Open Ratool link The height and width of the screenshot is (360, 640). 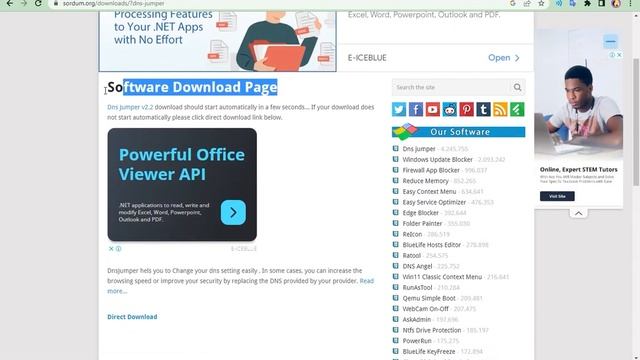411,256
